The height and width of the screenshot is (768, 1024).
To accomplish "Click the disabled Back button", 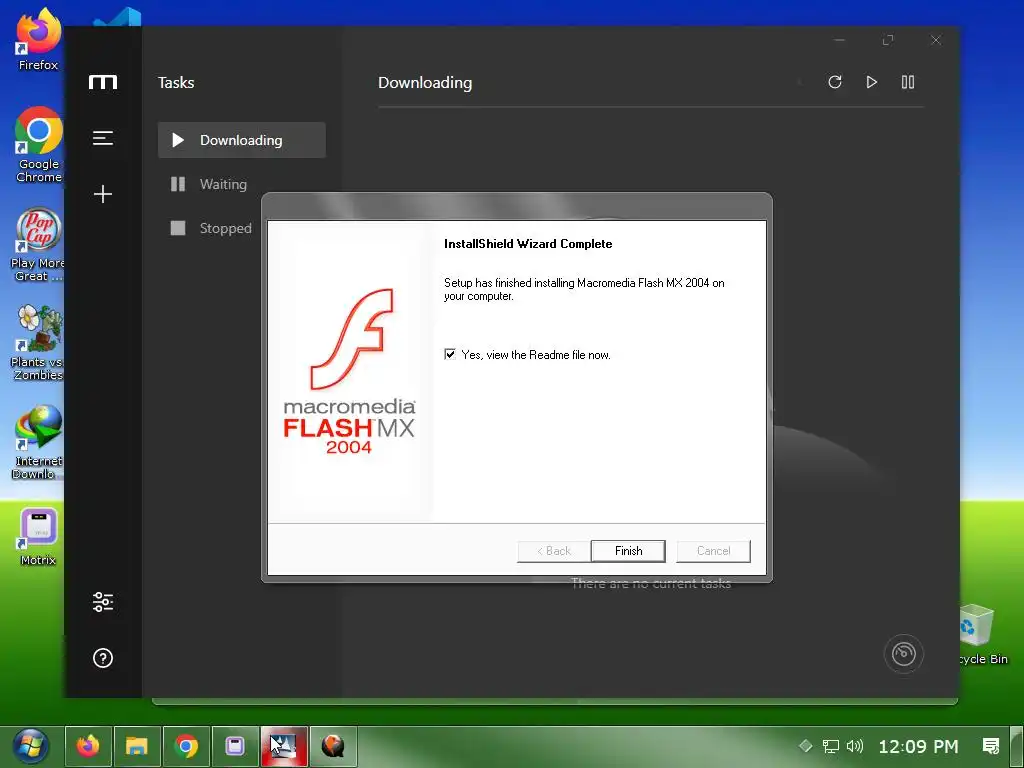I will coord(554,551).
